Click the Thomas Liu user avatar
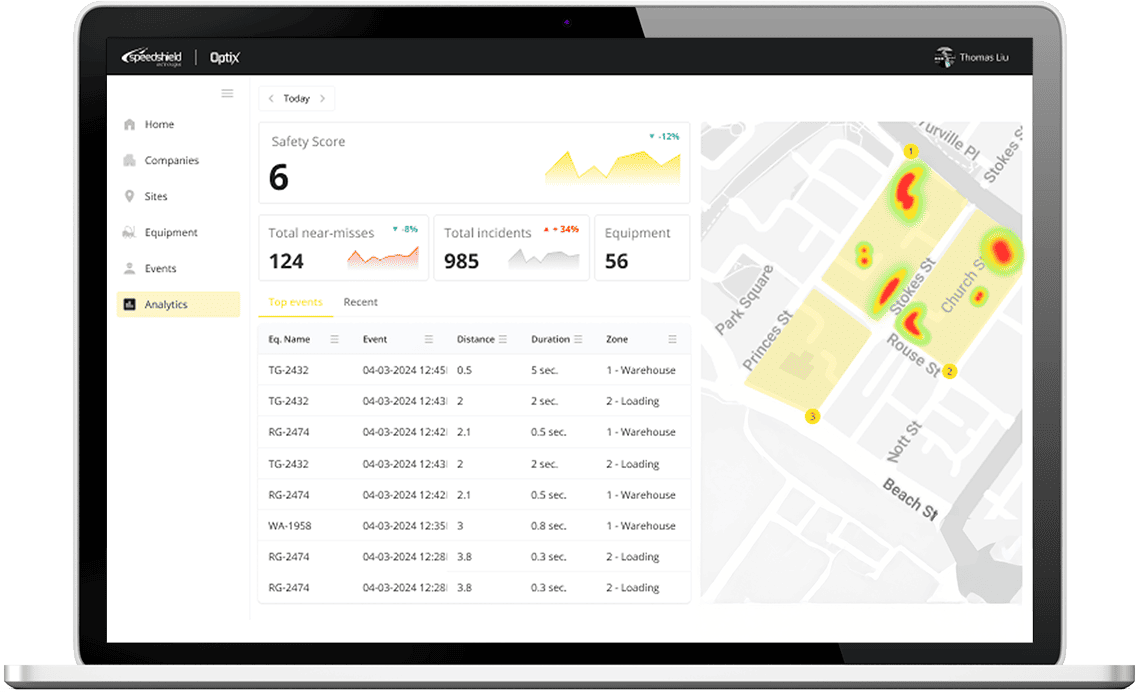The image size is (1140, 696). (x=943, y=57)
